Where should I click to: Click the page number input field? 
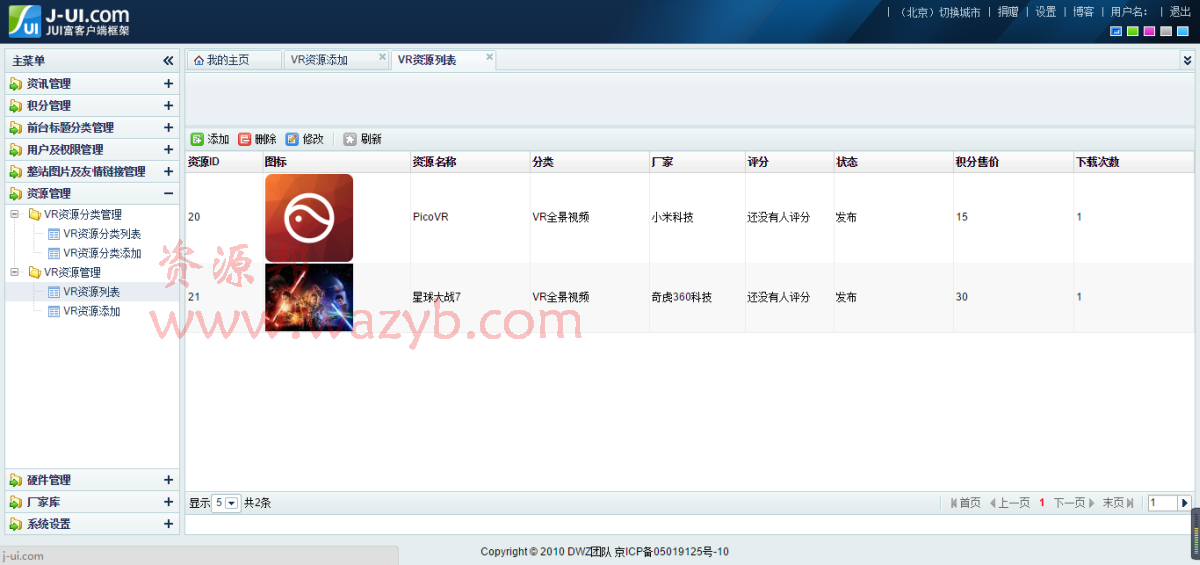click(x=1162, y=503)
